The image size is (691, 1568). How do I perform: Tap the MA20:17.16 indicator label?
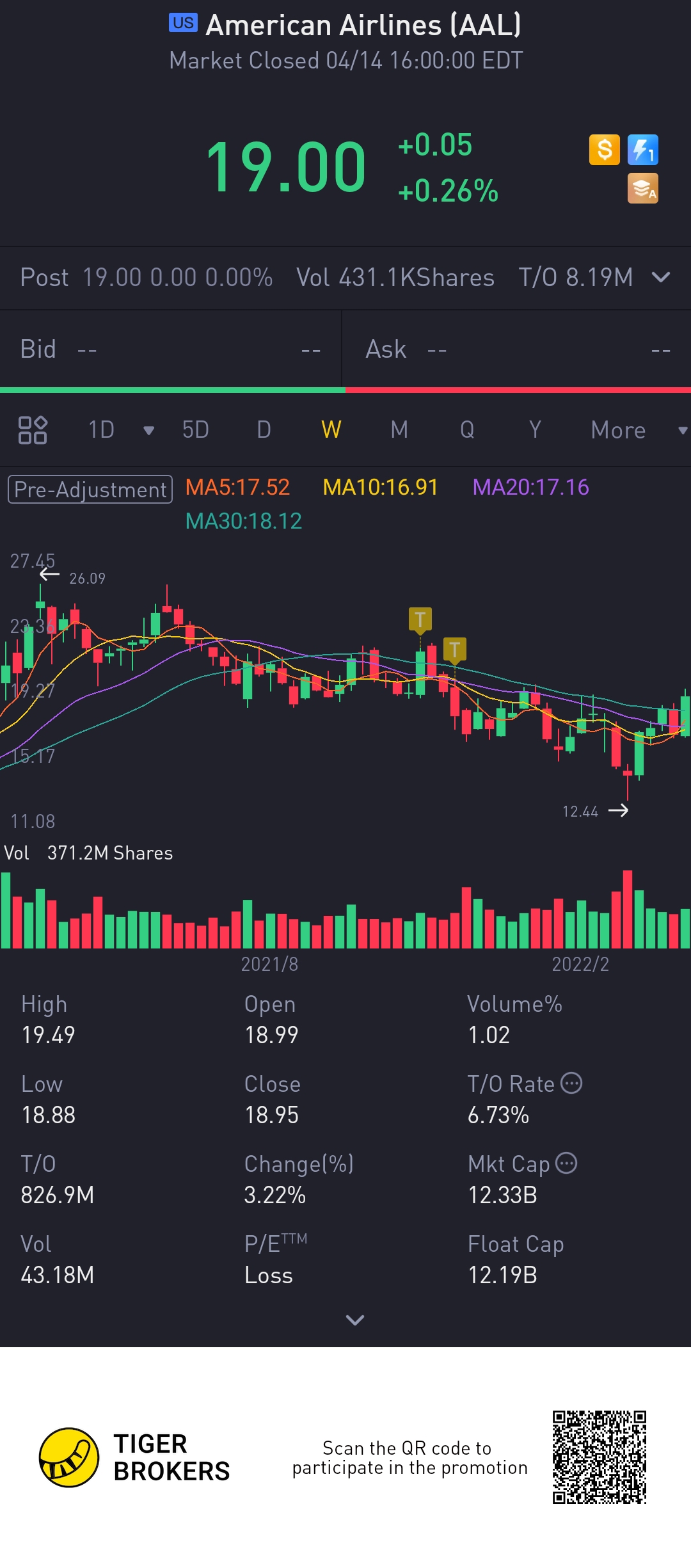click(x=530, y=488)
